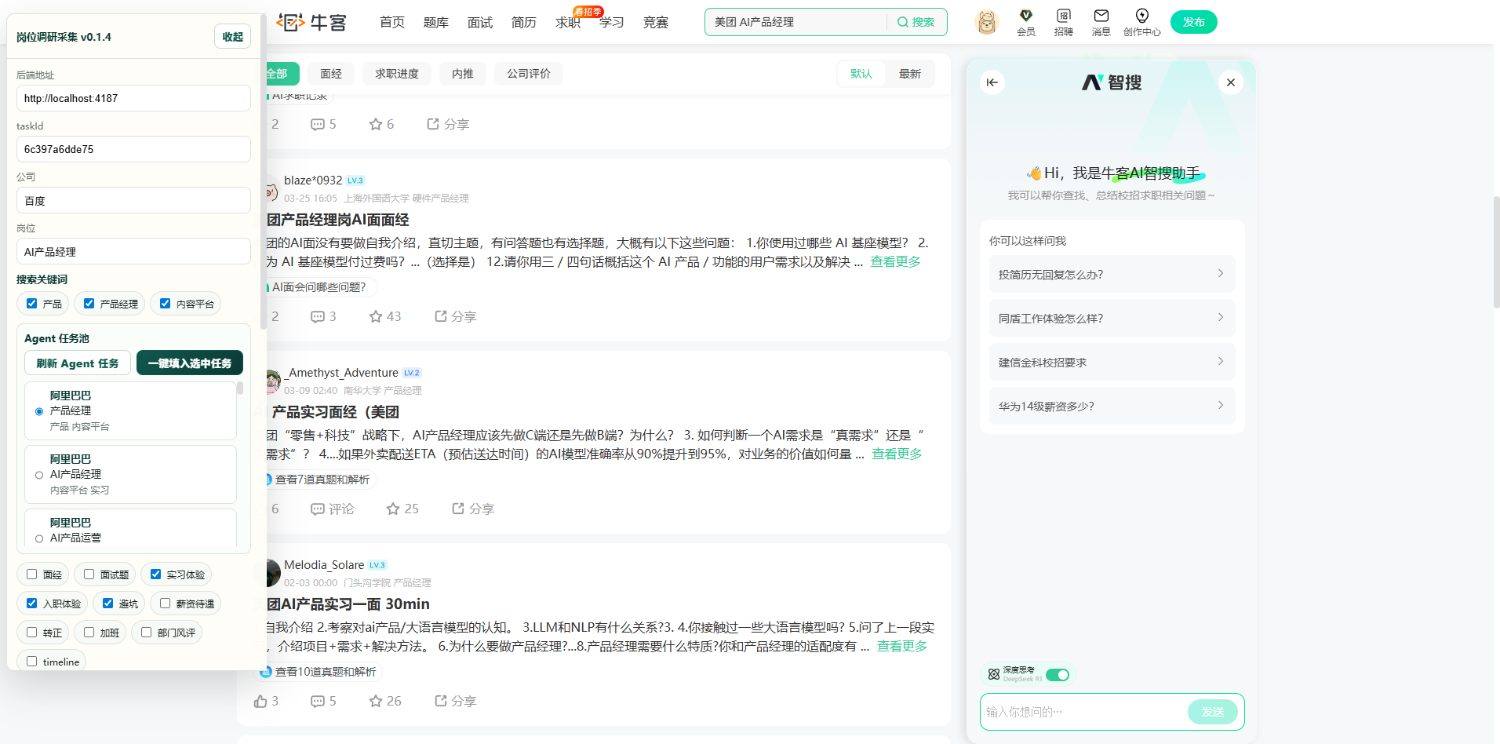Star the _Amethyst_Adventure post with 25 favorites
The height and width of the screenshot is (744, 1500).
403,509
